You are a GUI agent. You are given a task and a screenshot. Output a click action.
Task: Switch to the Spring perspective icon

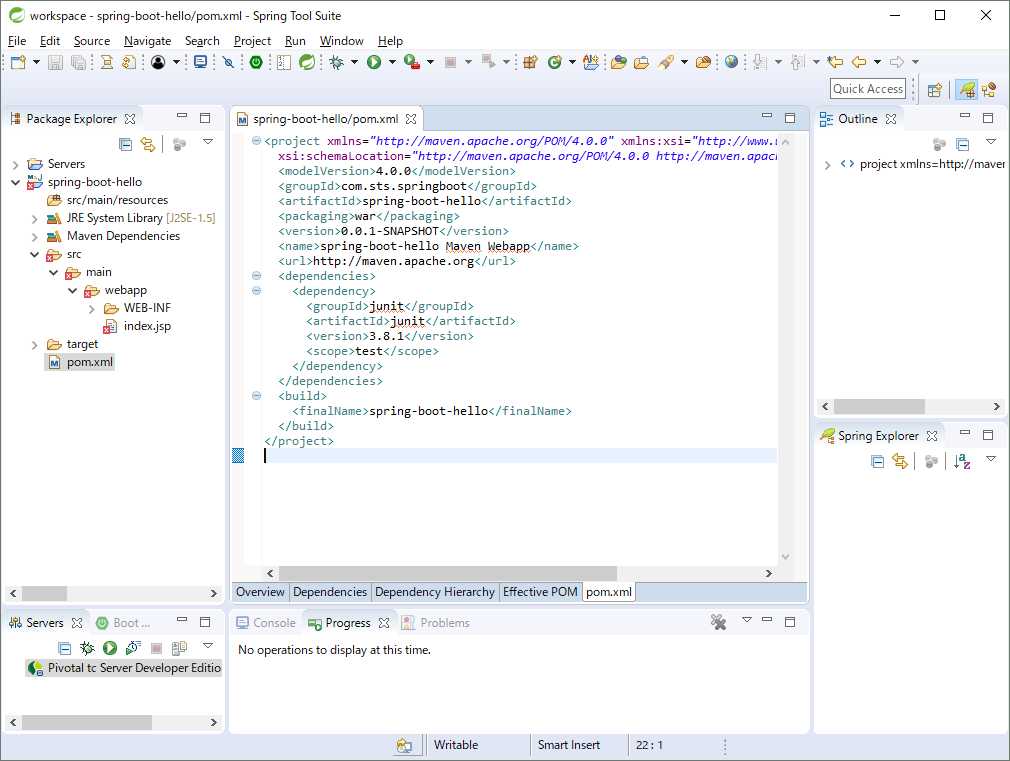point(966,90)
